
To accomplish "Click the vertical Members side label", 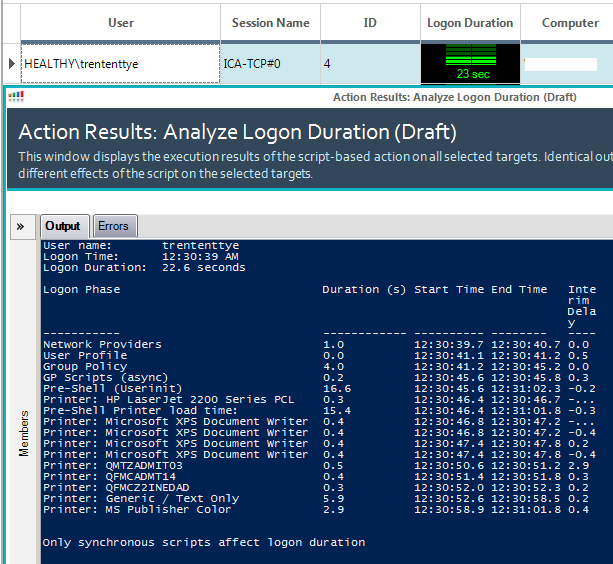I will 23,432.
